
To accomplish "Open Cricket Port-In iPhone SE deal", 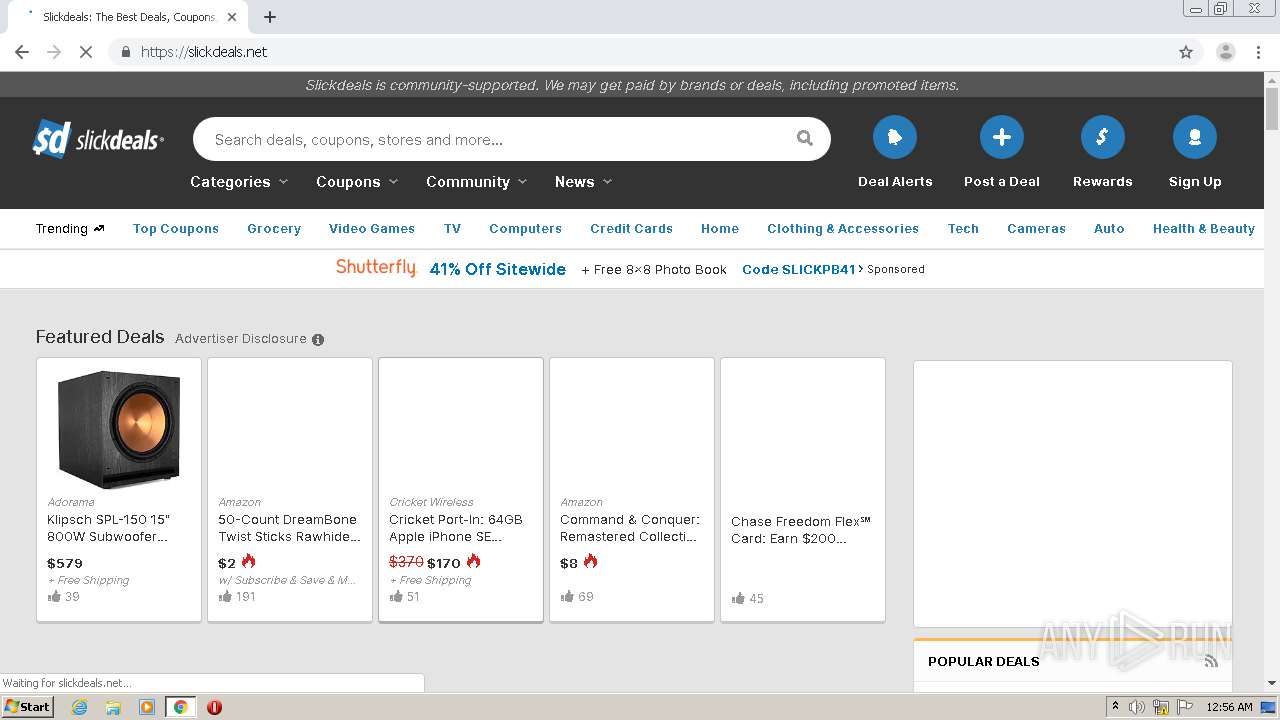I will pyautogui.click(x=456, y=528).
